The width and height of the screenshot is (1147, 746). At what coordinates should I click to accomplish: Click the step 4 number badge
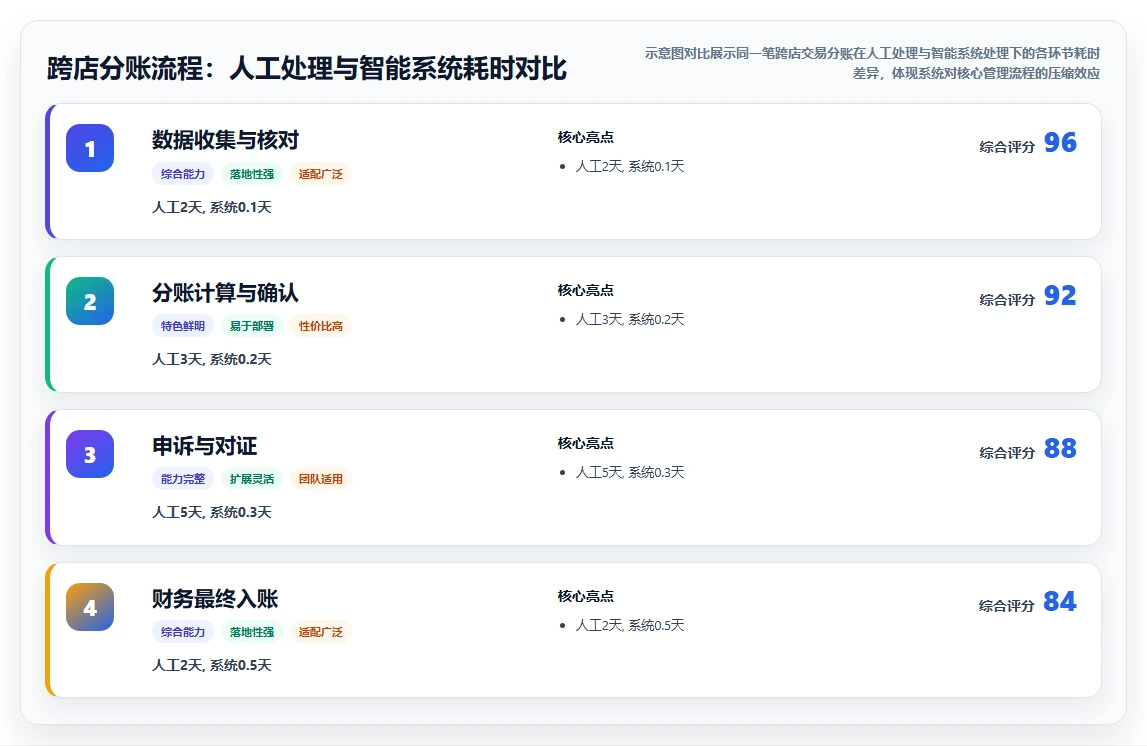pos(90,606)
